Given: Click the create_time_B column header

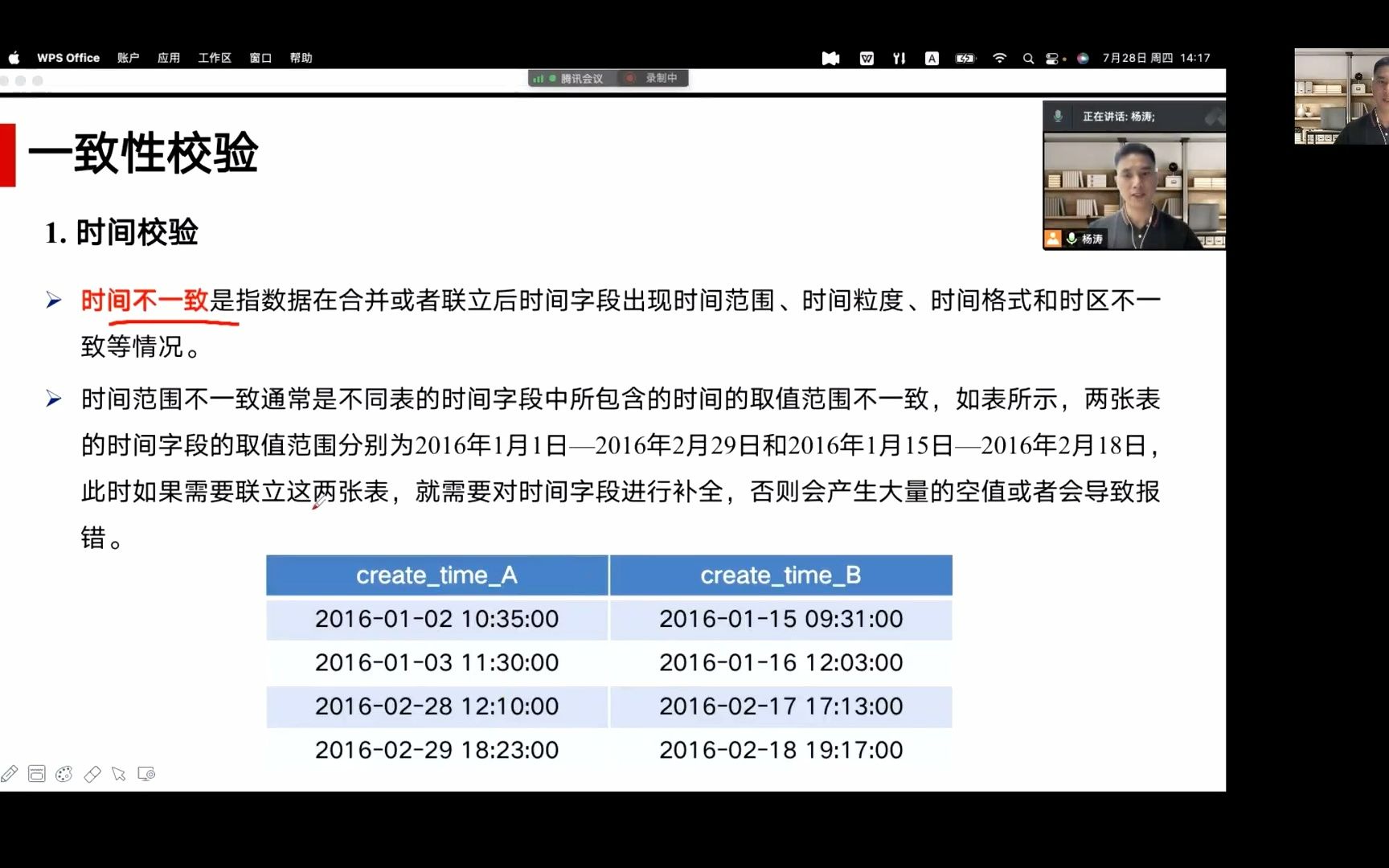Looking at the screenshot, I should 781,575.
